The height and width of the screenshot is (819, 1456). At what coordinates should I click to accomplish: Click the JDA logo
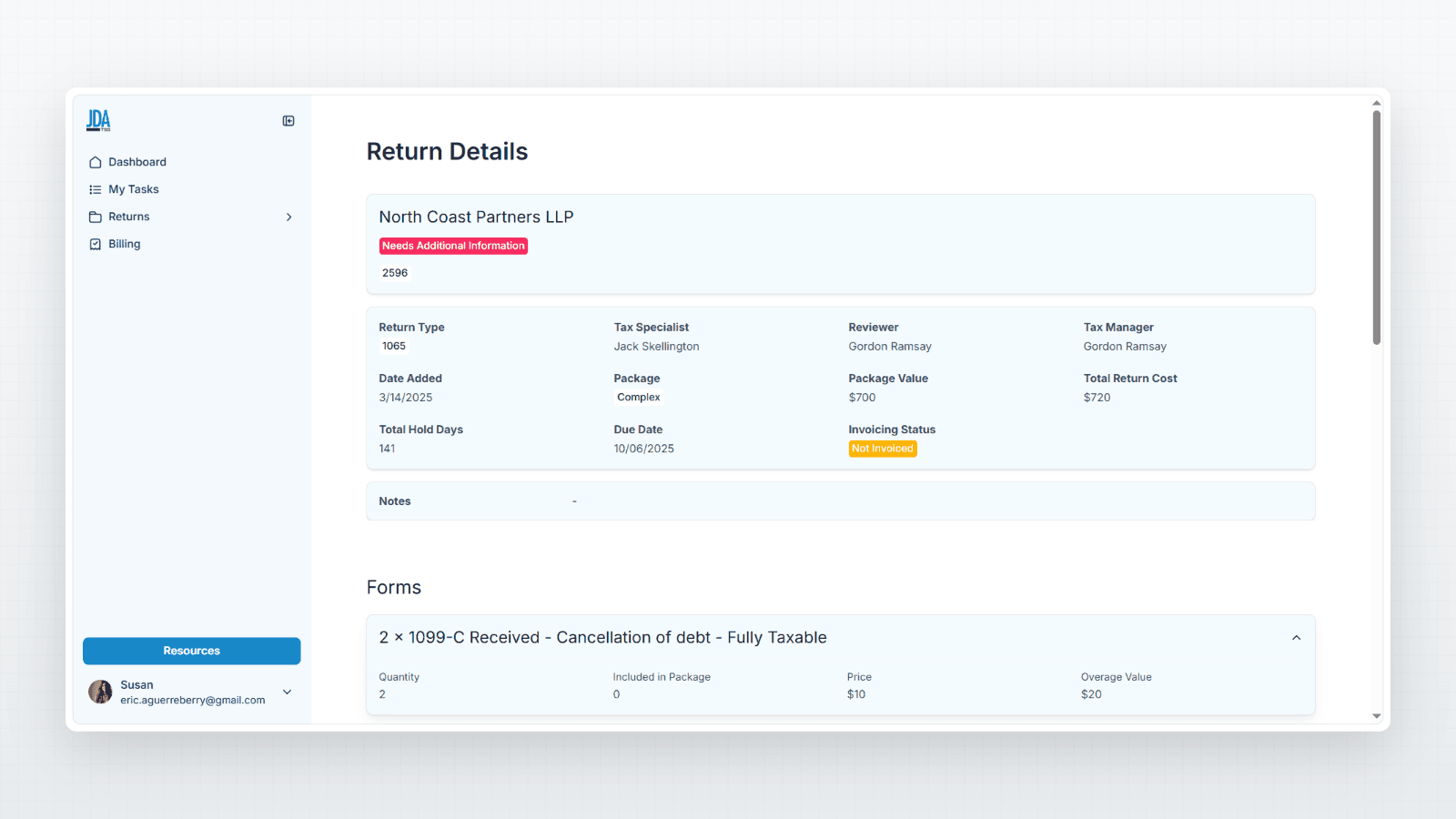[97, 119]
